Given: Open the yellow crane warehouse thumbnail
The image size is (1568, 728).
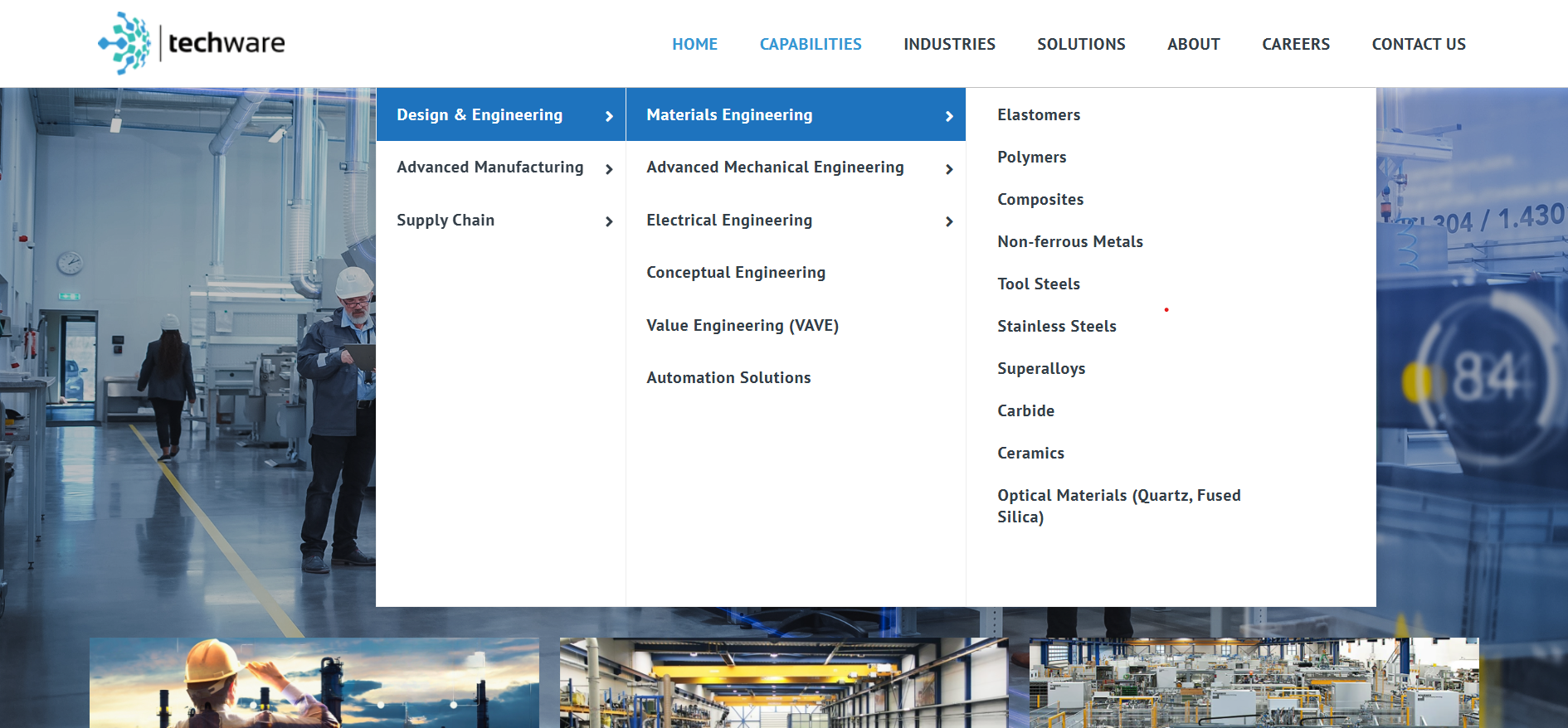Looking at the screenshot, I should (783, 682).
